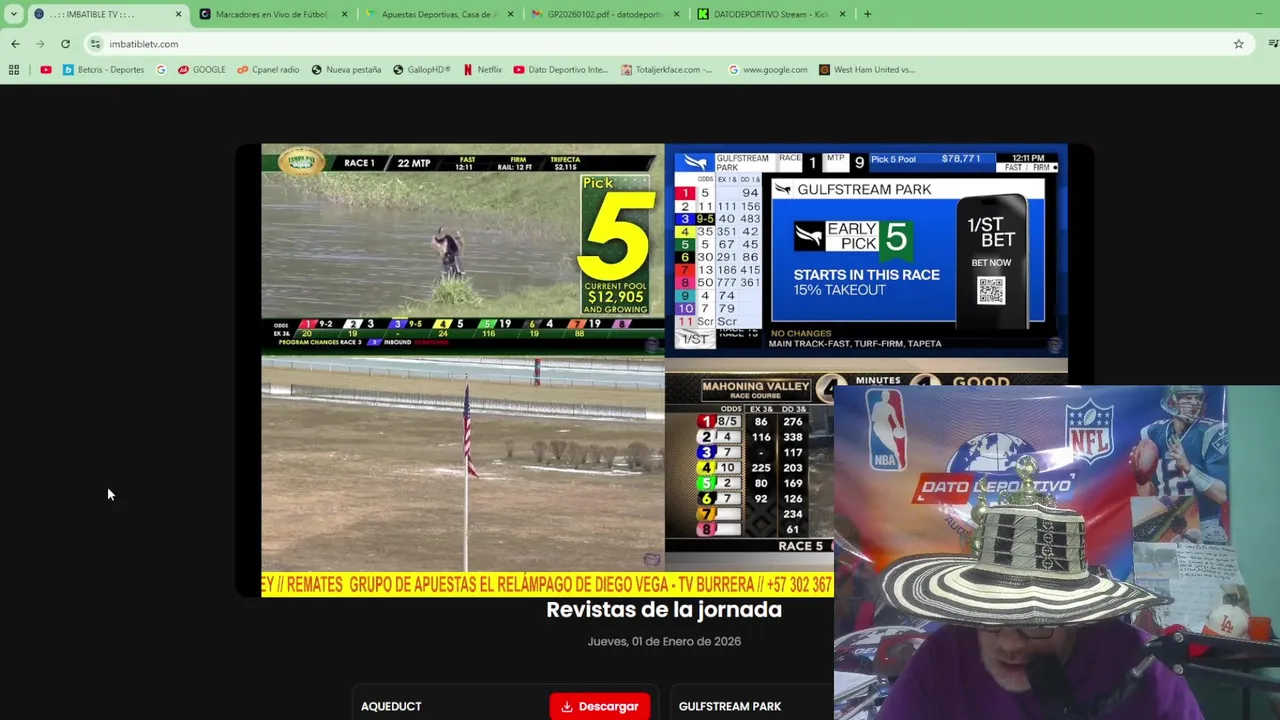The width and height of the screenshot is (1280, 720).
Task: Open Dato Deportivo Inte... bookmark
Action: tap(560, 70)
